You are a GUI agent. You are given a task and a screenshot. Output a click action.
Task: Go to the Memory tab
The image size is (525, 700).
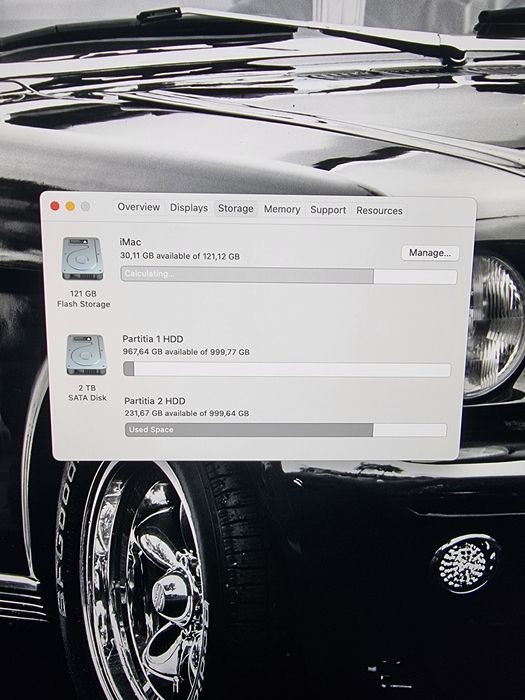pos(282,209)
